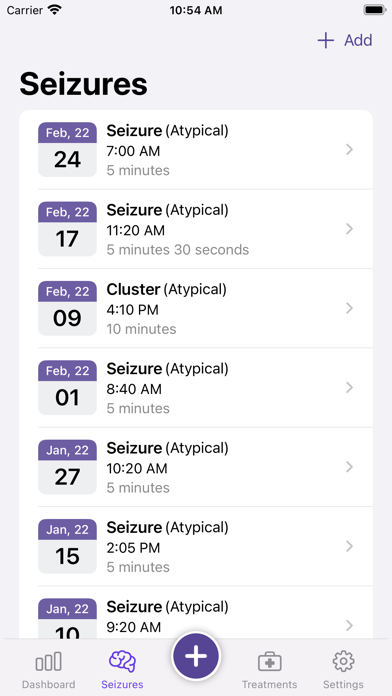Expand the 7:00 AM seizure chevron
The width and height of the screenshot is (392, 696).
(349, 150)
